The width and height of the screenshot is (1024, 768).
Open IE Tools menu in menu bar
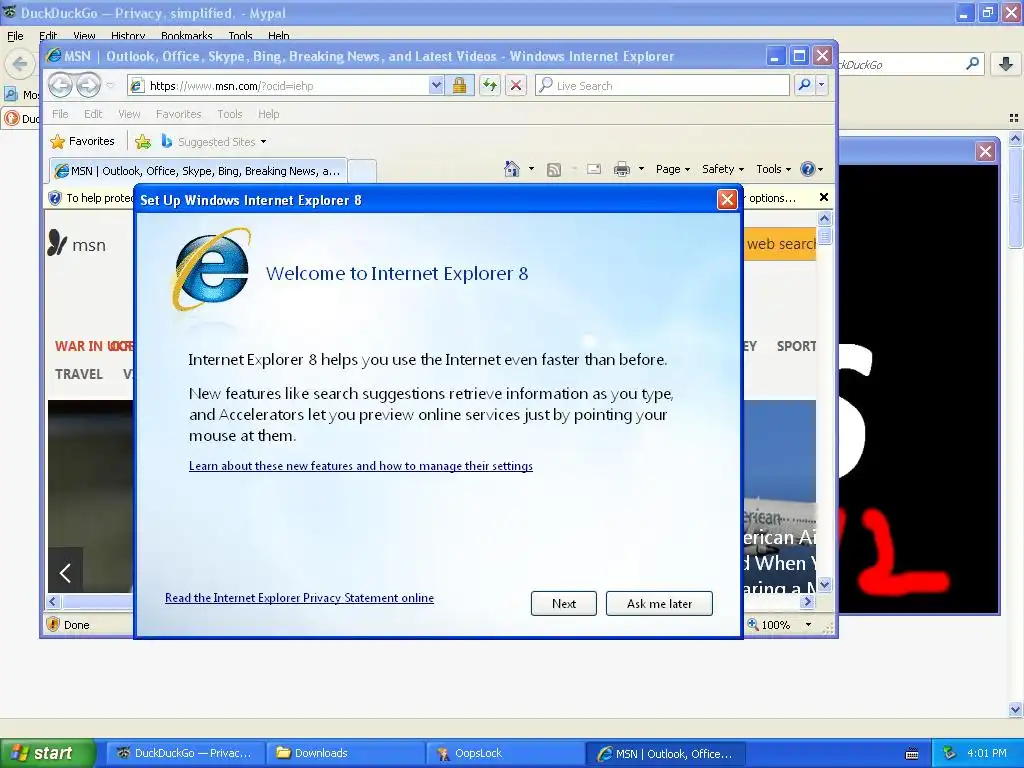coord(229,114)
